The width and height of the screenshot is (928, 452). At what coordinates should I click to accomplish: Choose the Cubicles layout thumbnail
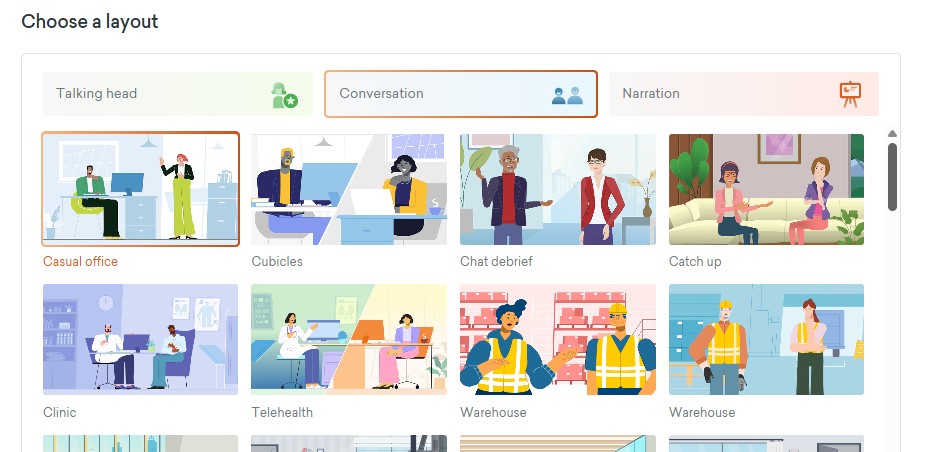click(349, 189)
